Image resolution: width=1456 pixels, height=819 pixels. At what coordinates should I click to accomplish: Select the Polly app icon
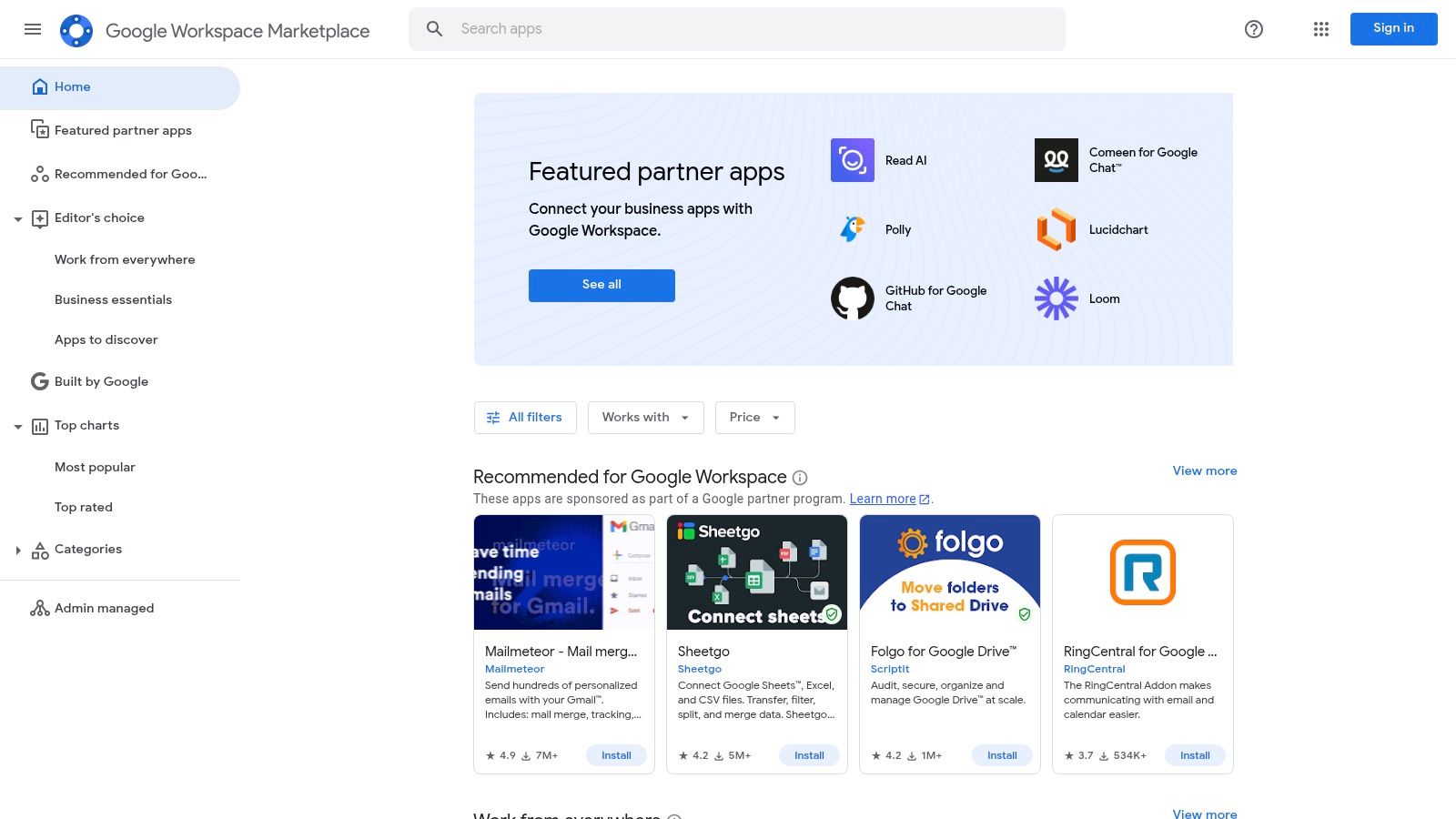(852, 229)
